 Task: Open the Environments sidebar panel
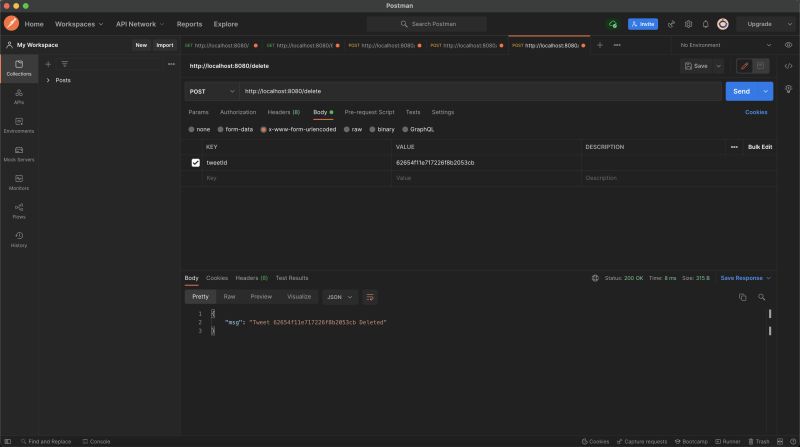click(x=19, y=125)
